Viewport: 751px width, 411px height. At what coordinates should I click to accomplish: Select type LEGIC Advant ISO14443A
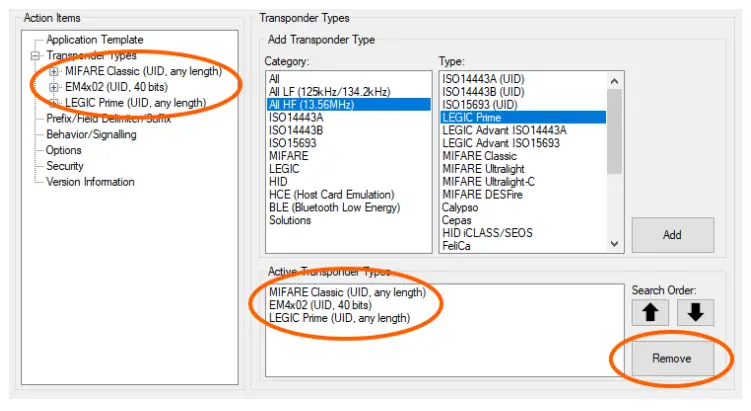(x=523, y=130)
